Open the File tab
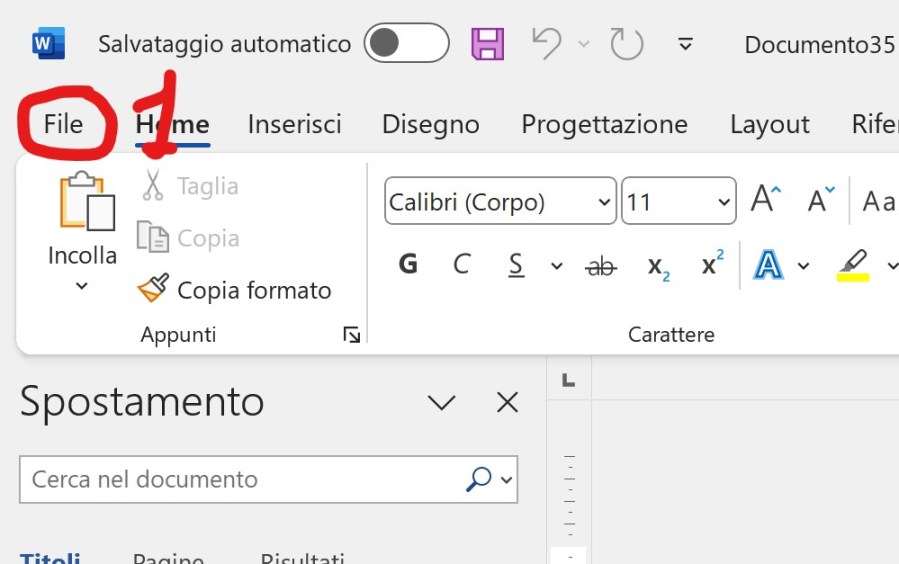Image resolution: width=899 pixels, height=564 pixels. pos(63,124)
